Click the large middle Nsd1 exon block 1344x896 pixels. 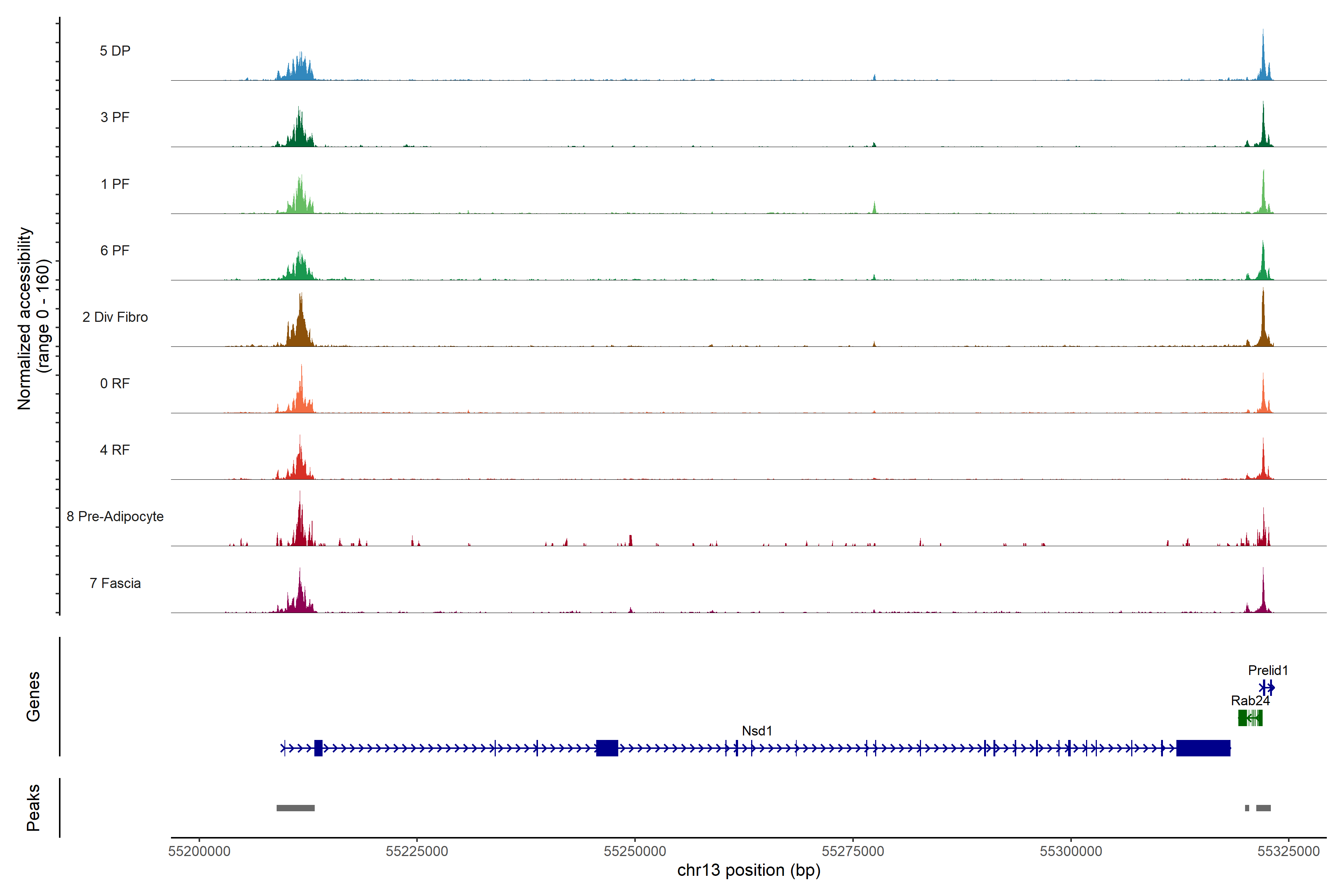[x=607, y=748]
